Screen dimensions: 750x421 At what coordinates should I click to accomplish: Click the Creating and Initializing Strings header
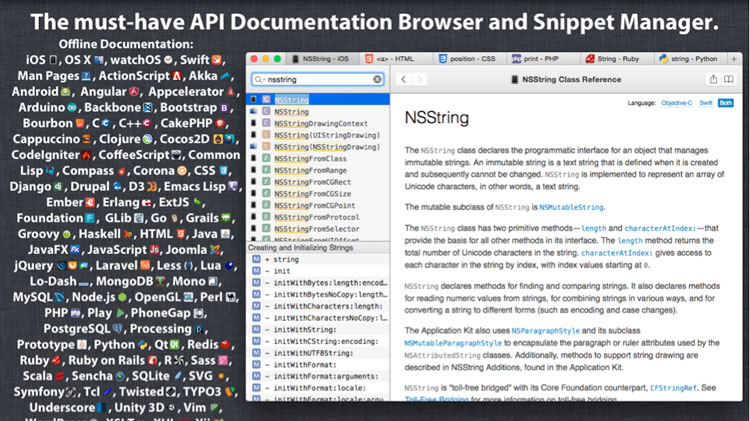pyautogui.click(x=318, y=247)
